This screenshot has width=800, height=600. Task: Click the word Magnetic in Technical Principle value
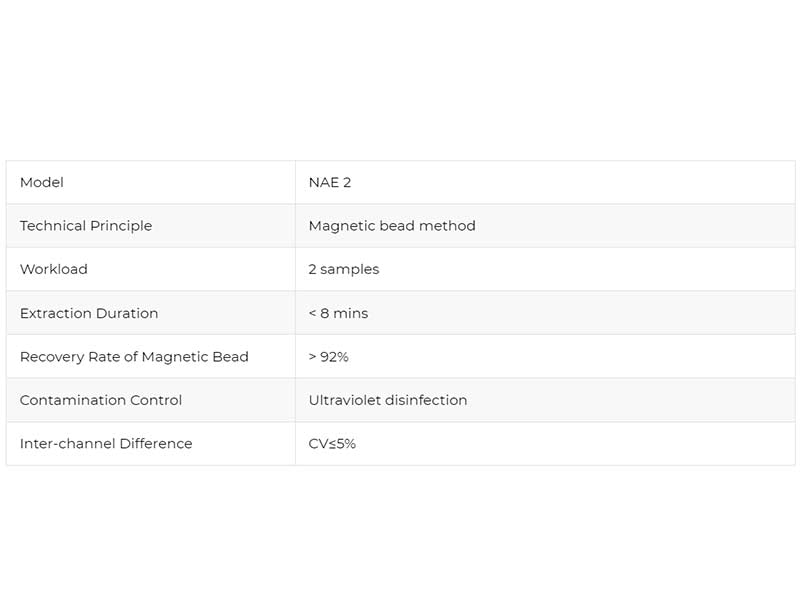click(341, 226)
